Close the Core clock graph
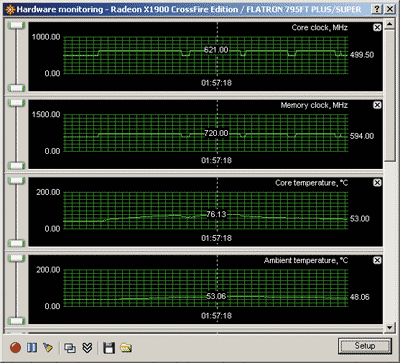 tap(377, 27)
